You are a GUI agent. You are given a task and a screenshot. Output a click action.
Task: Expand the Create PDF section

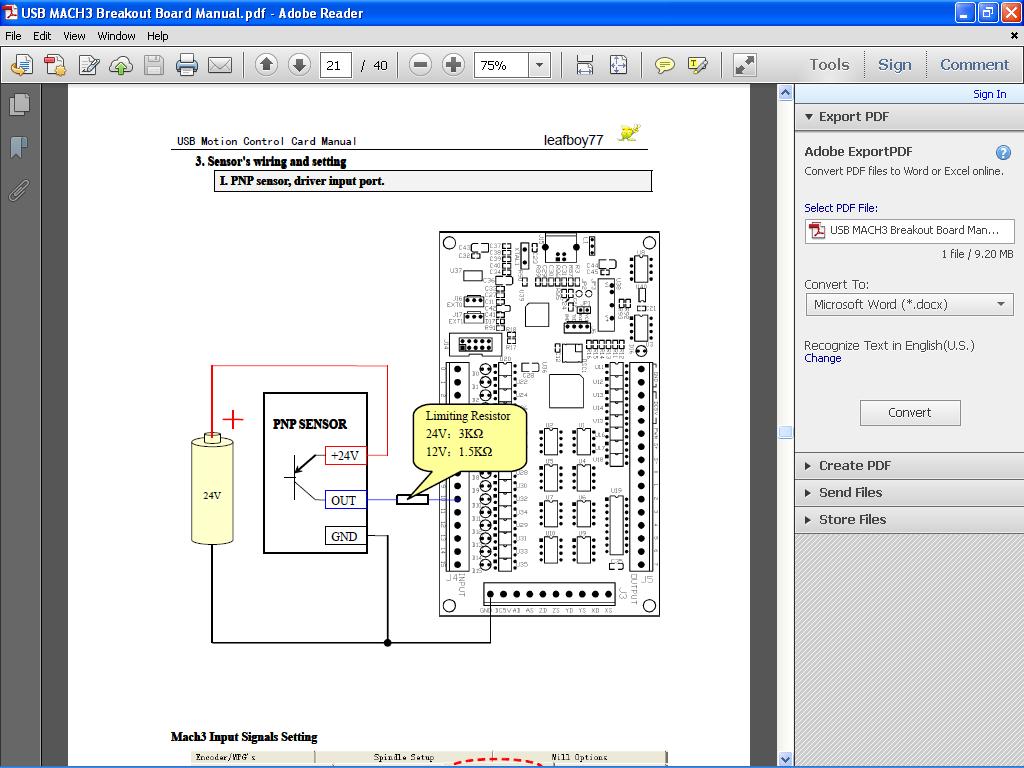(854, 465)
